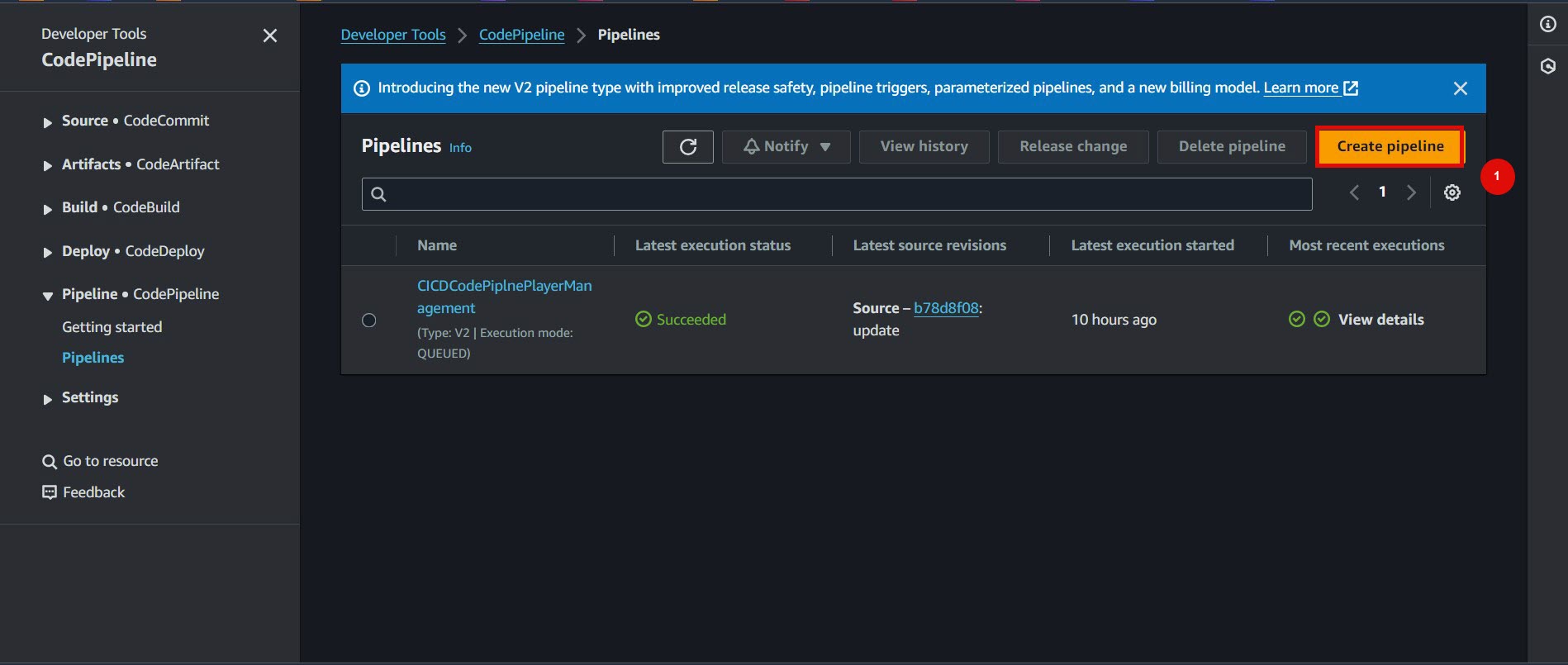This screenshot has width=1568, height=665.
Task: Expand Build CodeBuild section
Action: coord(48,209)
